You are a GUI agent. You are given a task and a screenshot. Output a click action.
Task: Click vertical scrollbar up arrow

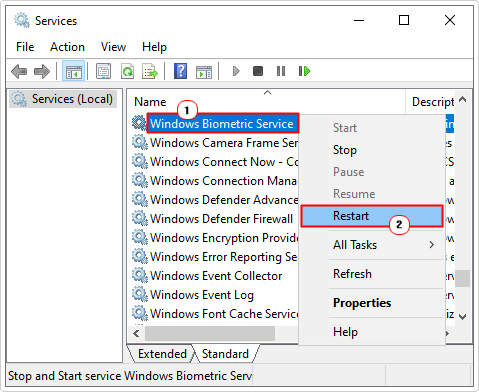pyautogui.click(x=463, y=99)
